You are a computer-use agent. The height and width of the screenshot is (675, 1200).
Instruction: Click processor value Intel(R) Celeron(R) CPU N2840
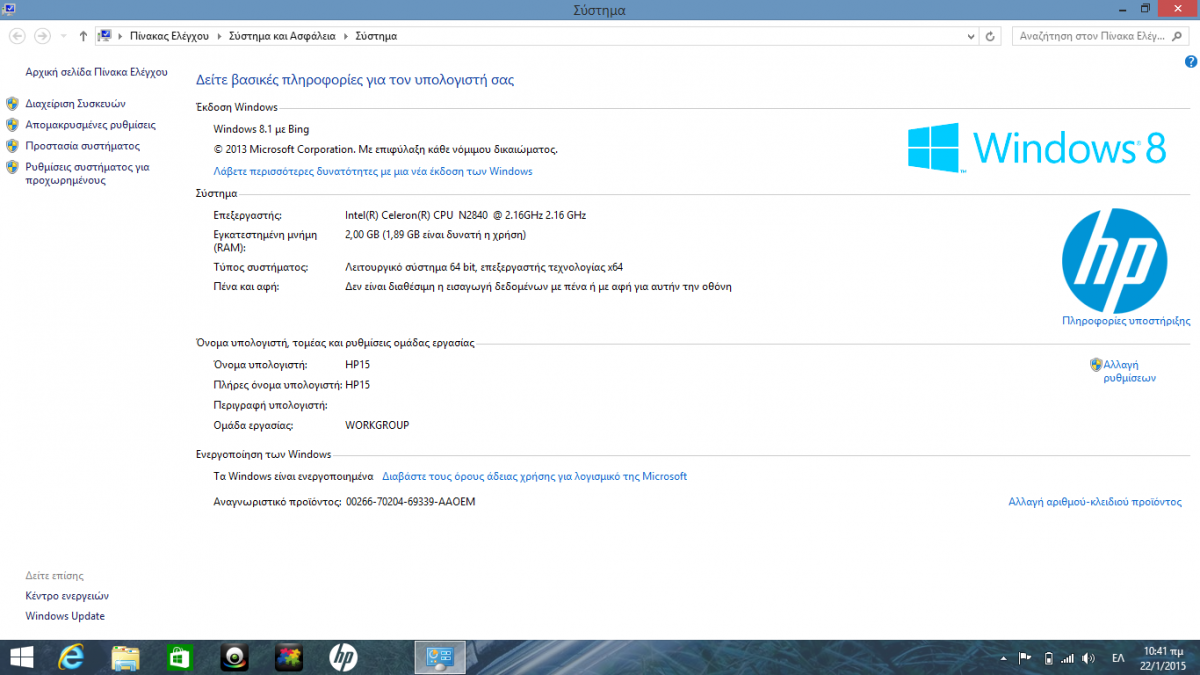point(465,215)
